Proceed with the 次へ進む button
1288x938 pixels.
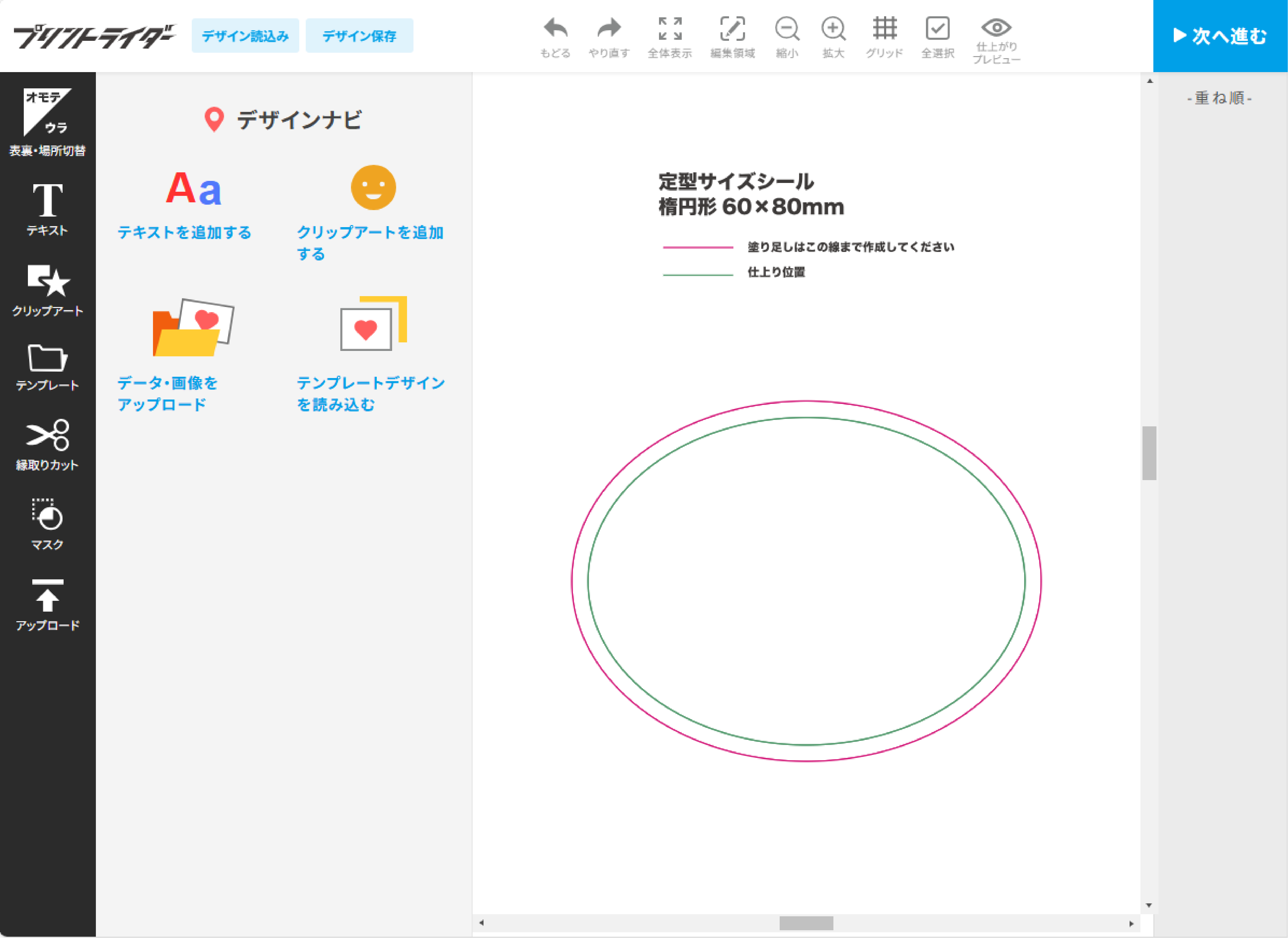pyautogui.click(x=1219, y=36)
